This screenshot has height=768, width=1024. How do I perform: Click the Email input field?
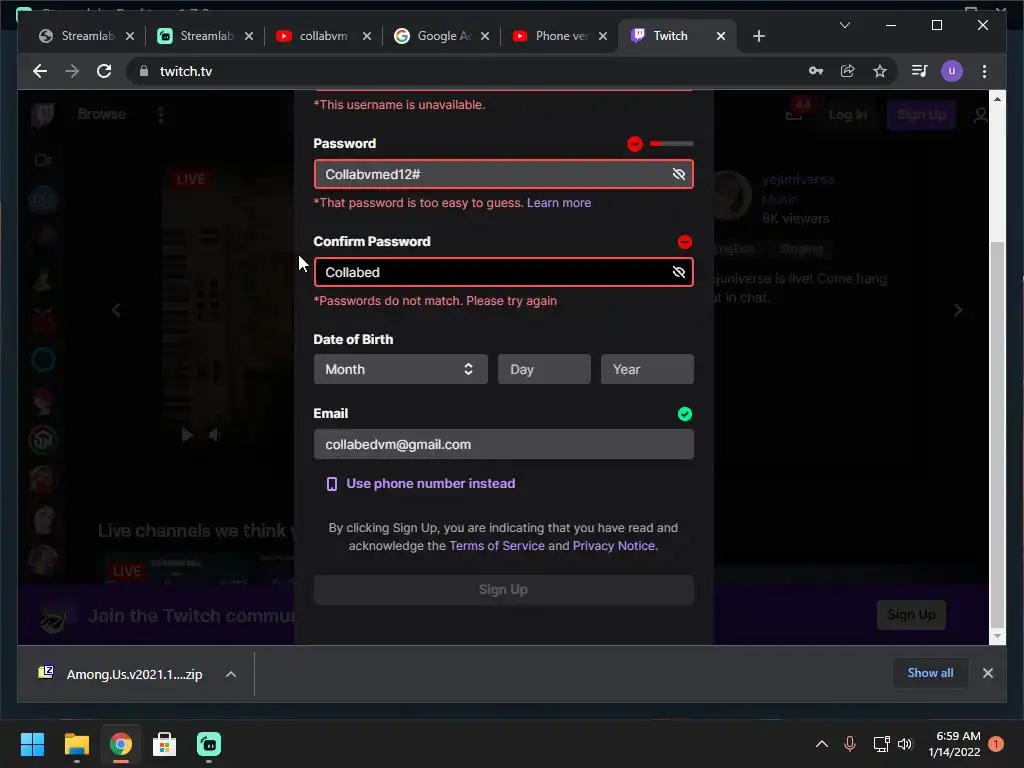pos(504,444)
